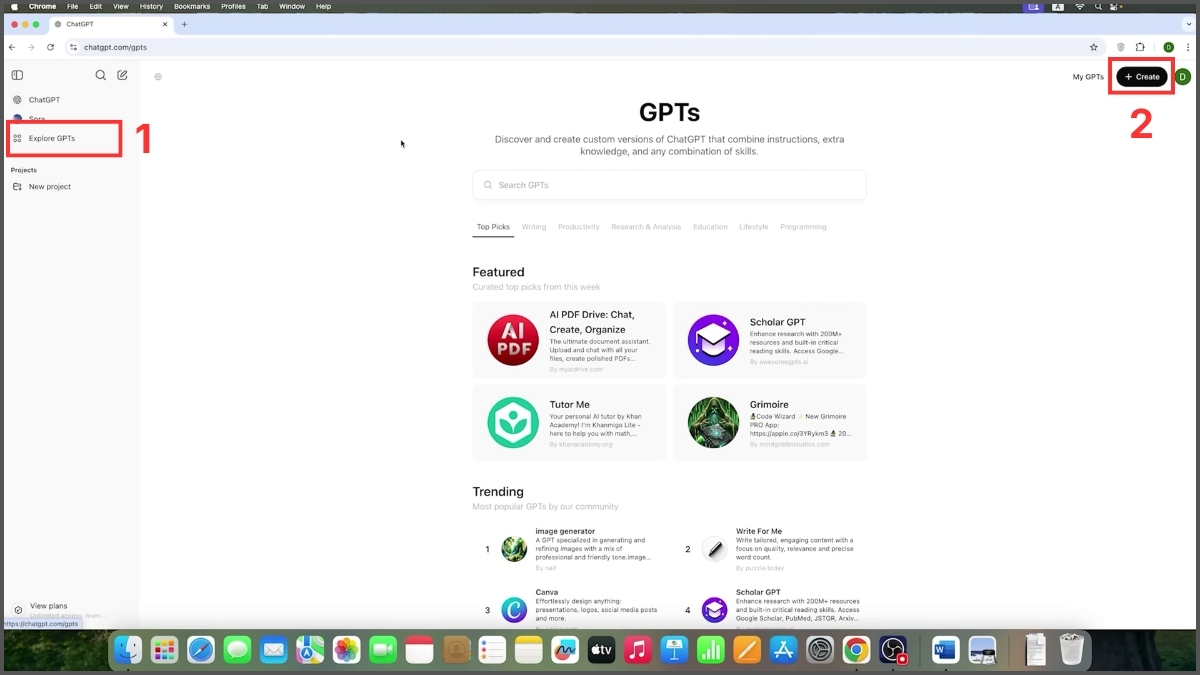
Task: Open the Tutor Me card icon
Action: [x=513, y=422]
